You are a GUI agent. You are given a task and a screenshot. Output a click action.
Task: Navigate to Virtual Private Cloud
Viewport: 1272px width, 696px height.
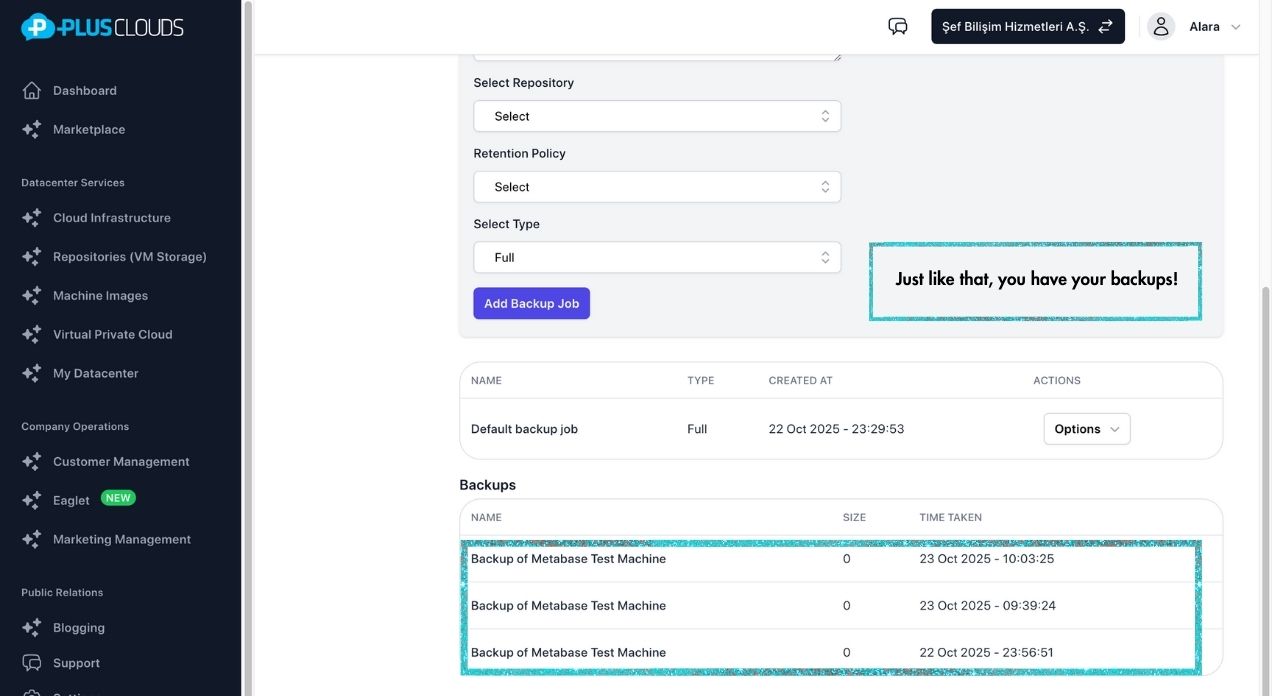pyautogui.click(x=112, y=335)
